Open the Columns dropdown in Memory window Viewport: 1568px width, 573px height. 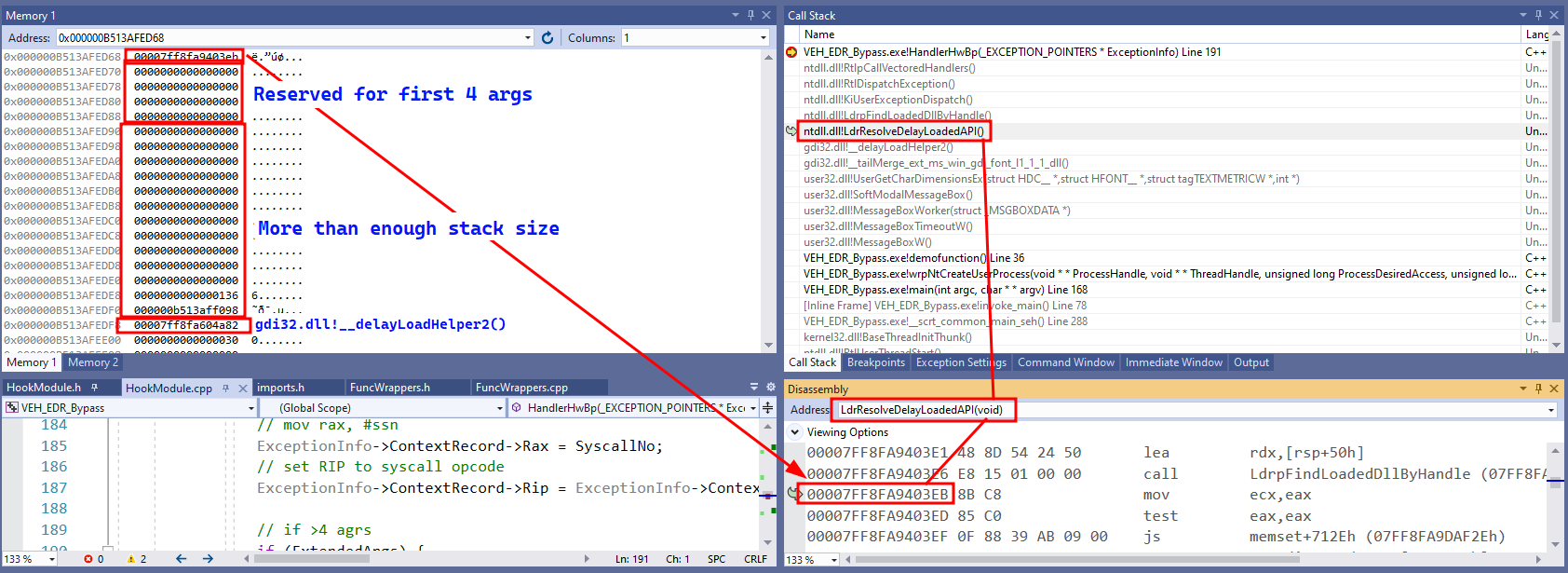point(764,38)
